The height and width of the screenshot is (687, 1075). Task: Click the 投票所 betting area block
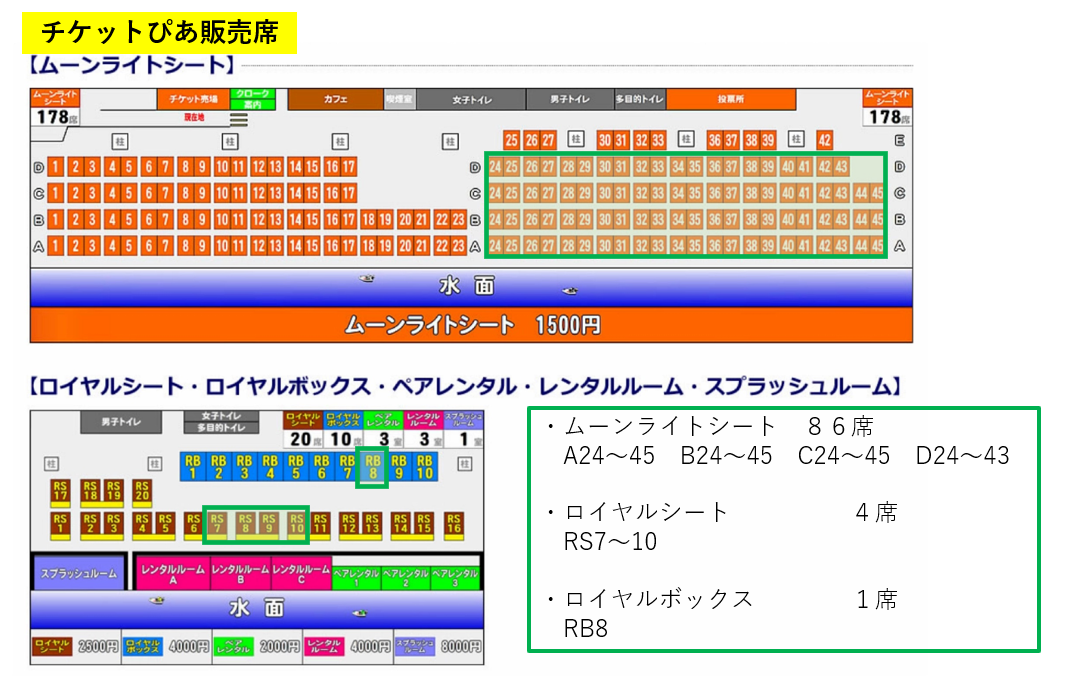pos(731,99)
